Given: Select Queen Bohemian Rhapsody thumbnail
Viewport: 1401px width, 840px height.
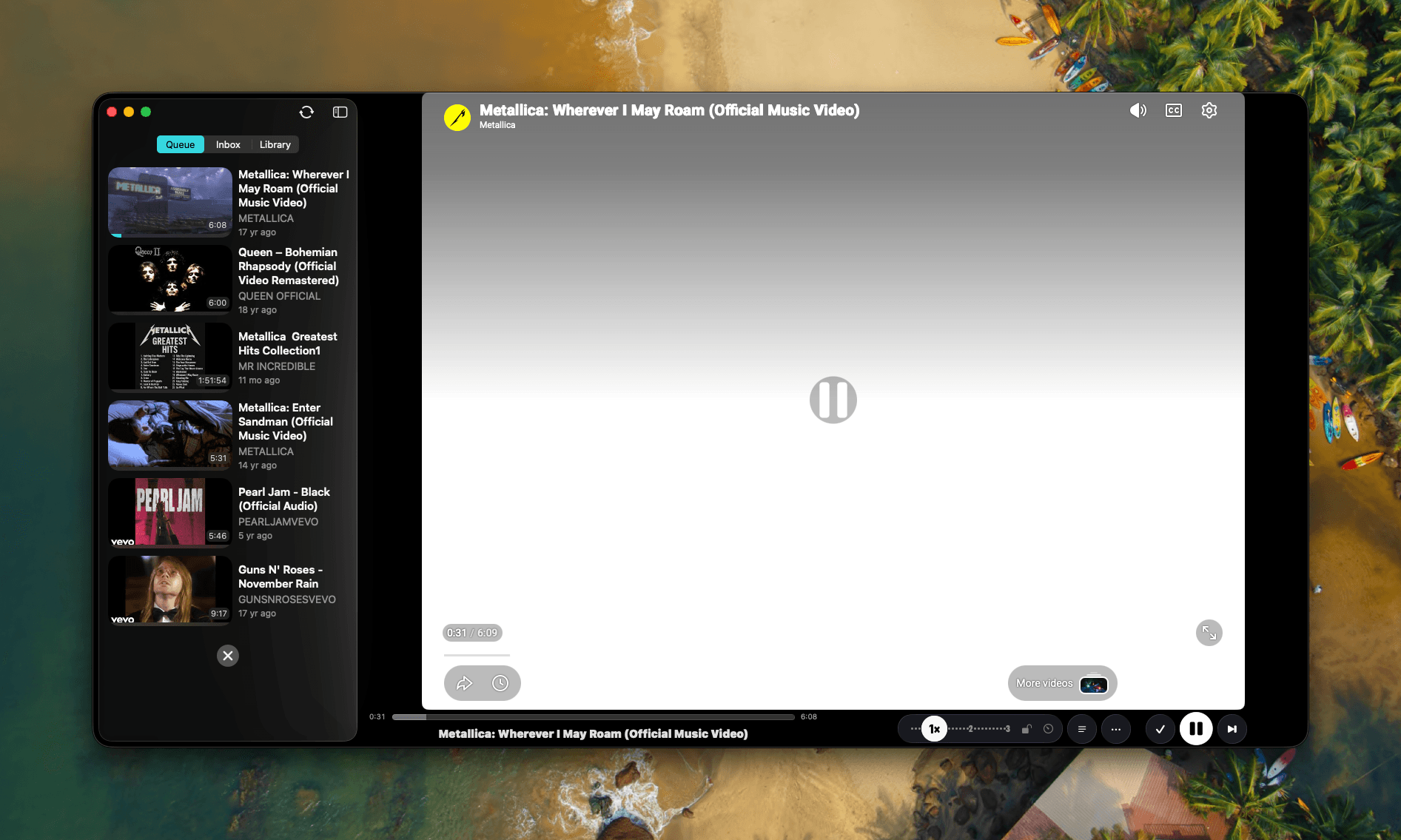Looking at the screenshot, I should point(170,280).
